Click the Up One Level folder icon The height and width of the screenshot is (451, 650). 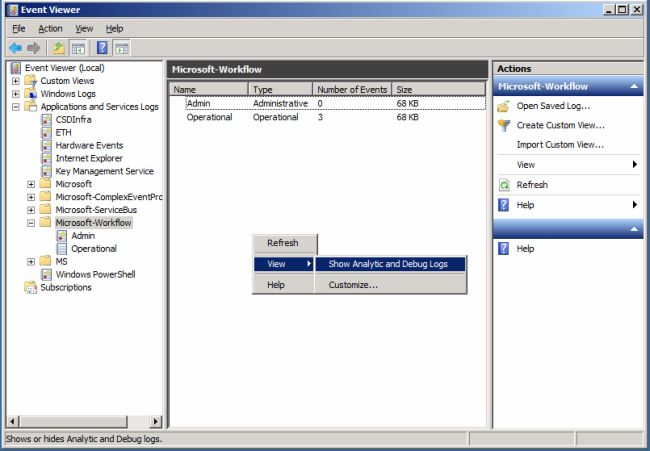[x=58, y=48]
